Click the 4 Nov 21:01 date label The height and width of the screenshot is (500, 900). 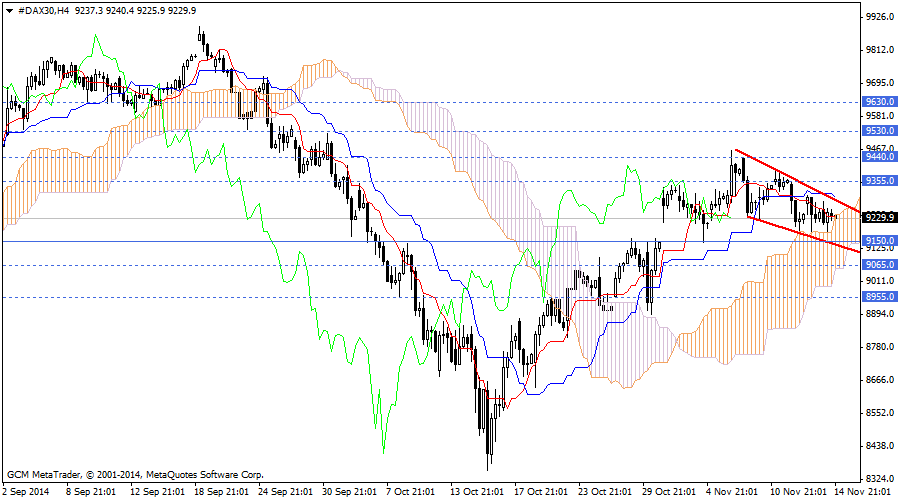click(731, 492)
